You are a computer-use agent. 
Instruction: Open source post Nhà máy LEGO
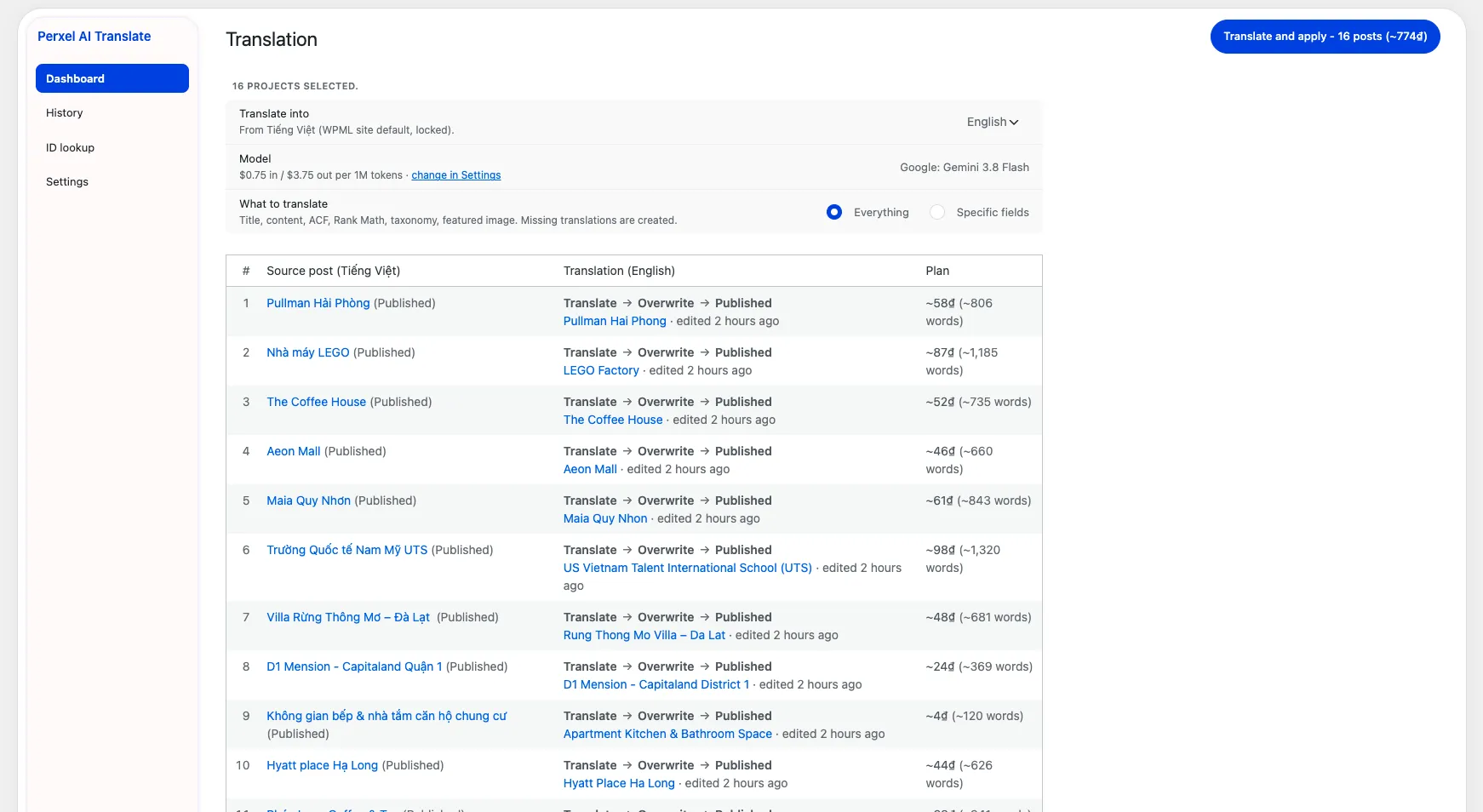(307, 352)
